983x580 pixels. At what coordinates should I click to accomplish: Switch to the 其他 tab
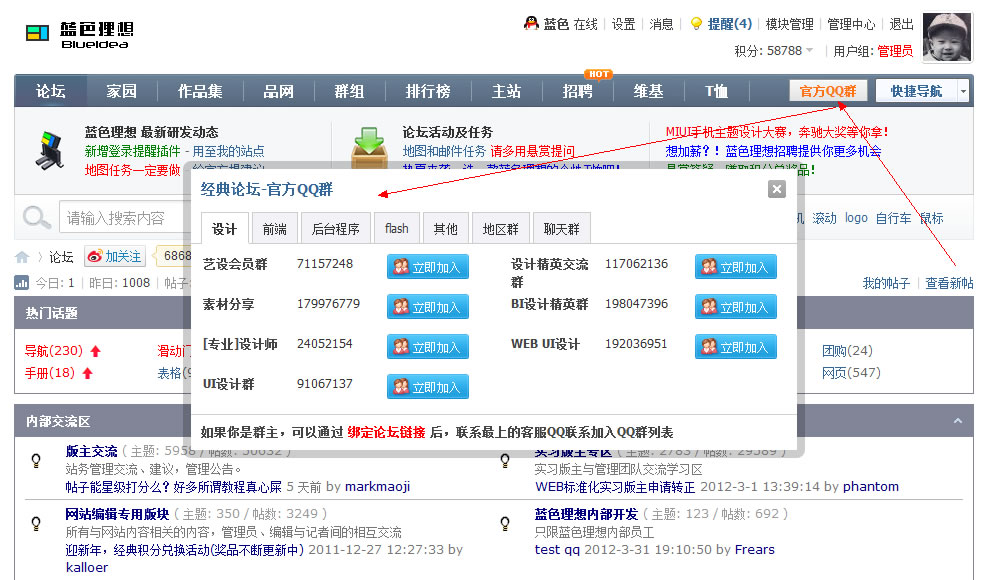pos(446,229)
